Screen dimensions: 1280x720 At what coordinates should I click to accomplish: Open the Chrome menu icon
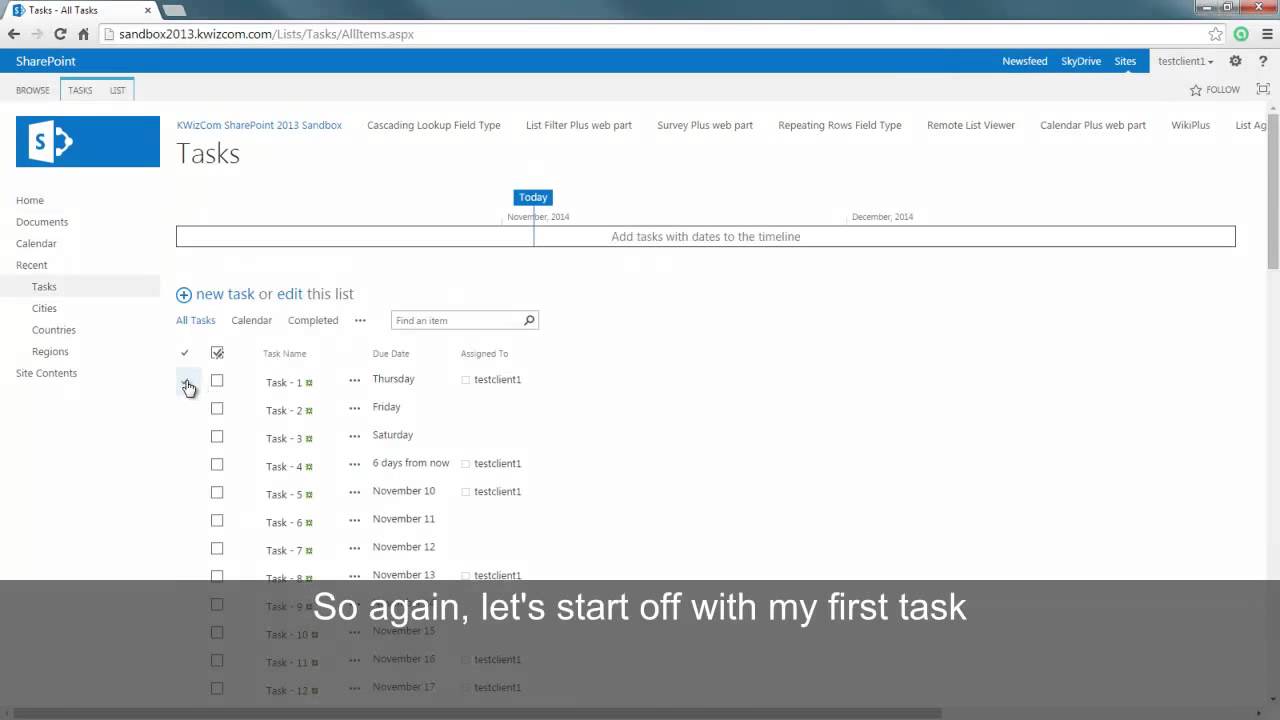[x=1265, y=34]
